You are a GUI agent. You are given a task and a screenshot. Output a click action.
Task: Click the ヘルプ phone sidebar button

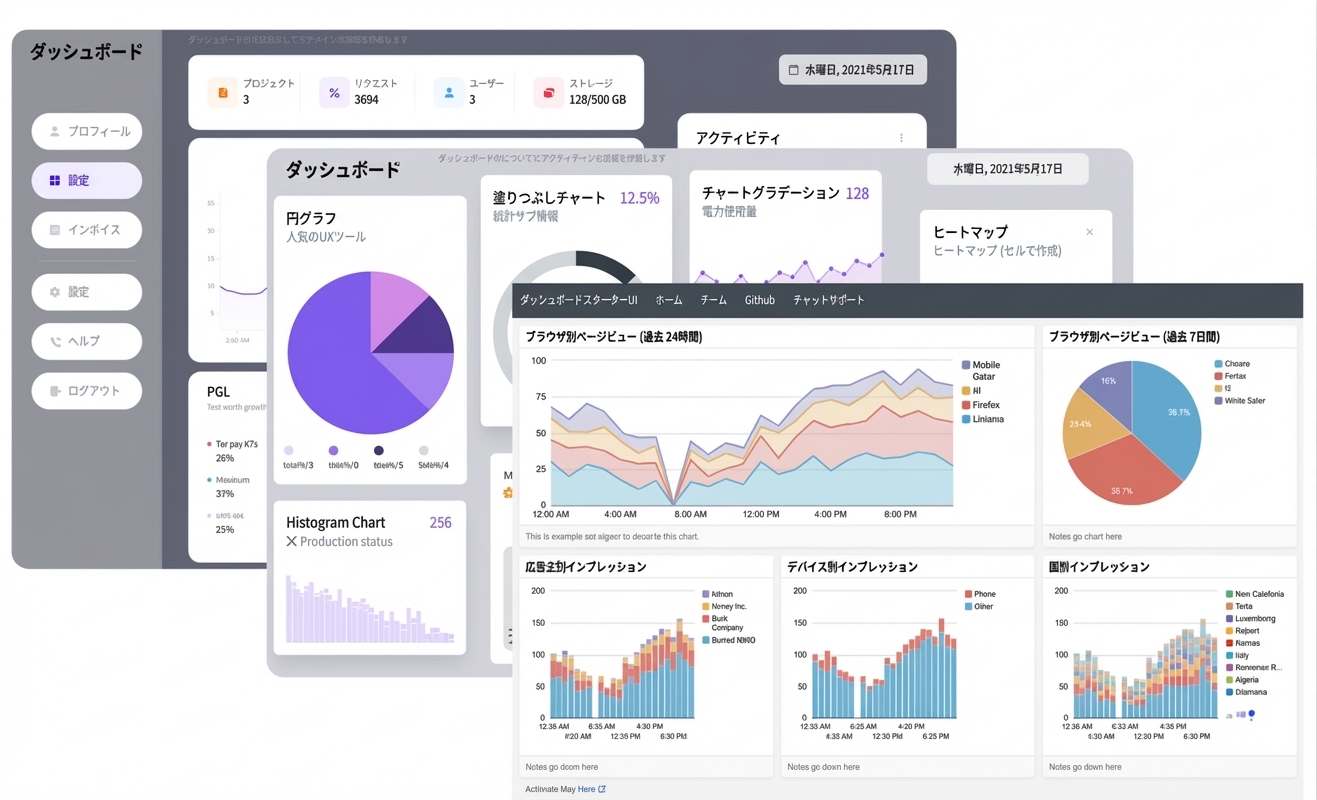pos(87,341)
